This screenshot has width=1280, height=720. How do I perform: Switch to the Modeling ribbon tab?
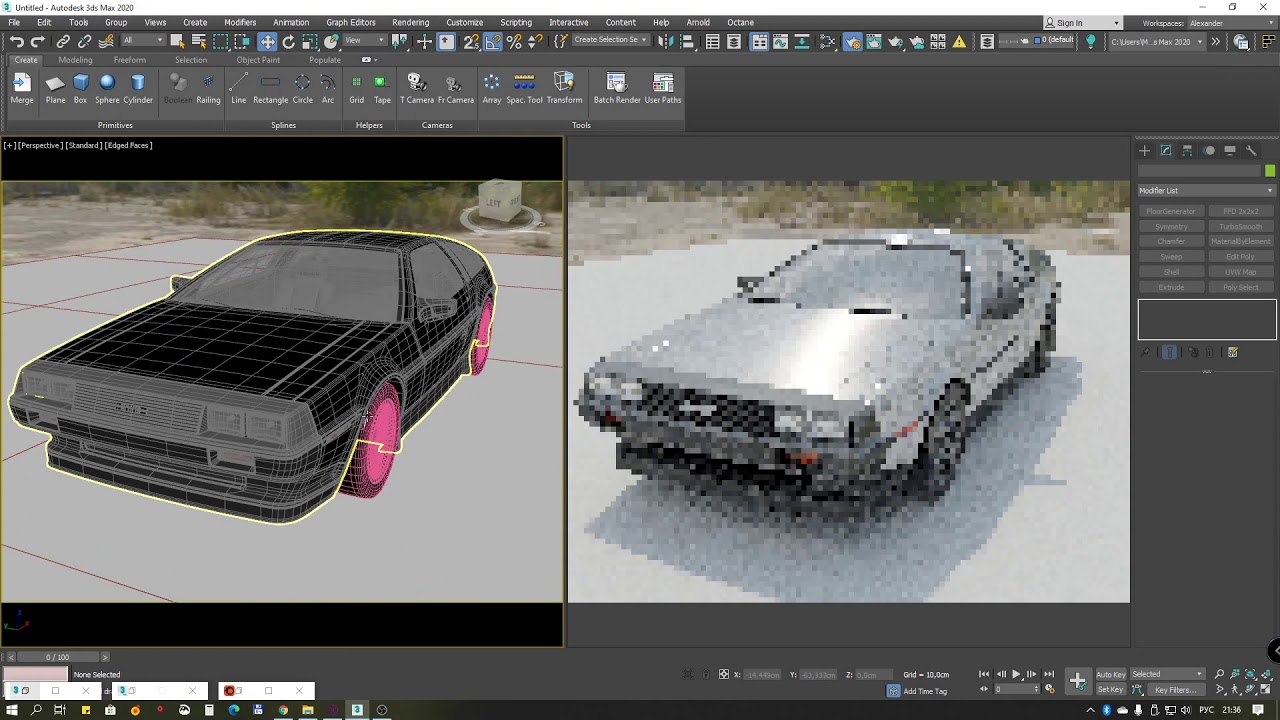click(75, 60)
